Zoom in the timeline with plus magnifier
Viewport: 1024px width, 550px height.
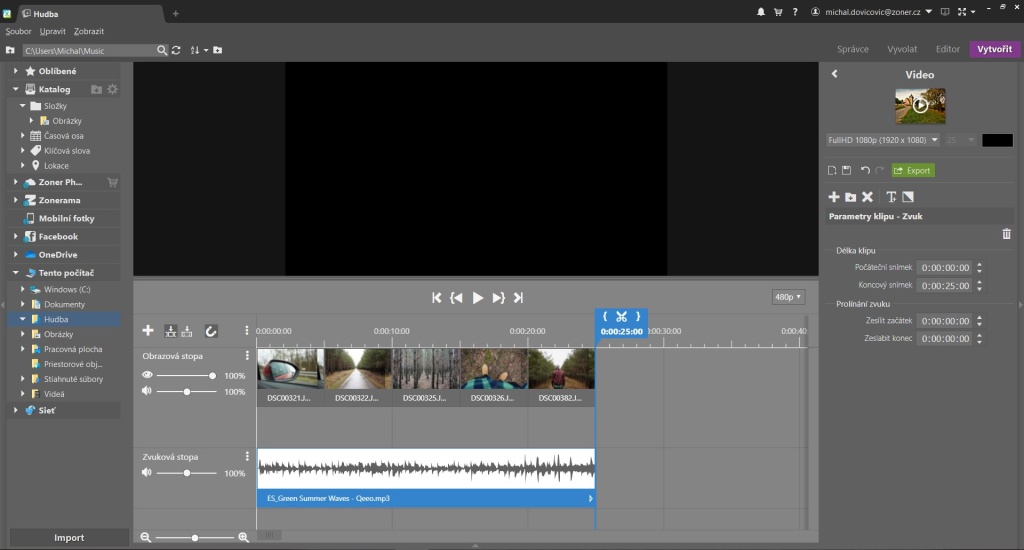(244, 537)
